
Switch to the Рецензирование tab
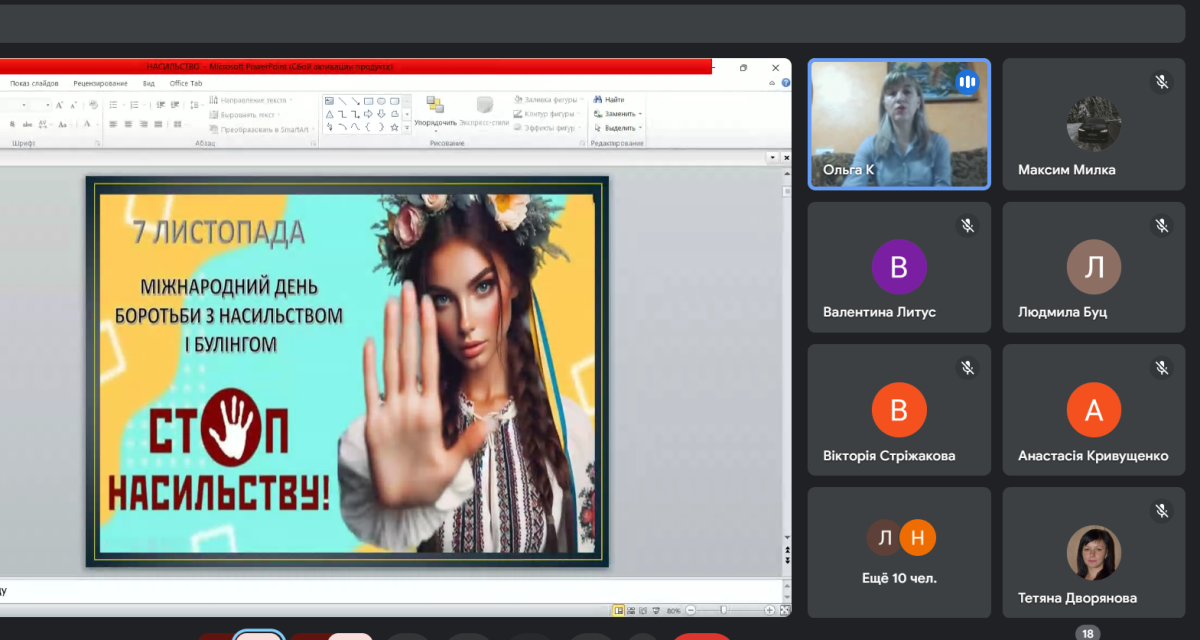(100, 84)
